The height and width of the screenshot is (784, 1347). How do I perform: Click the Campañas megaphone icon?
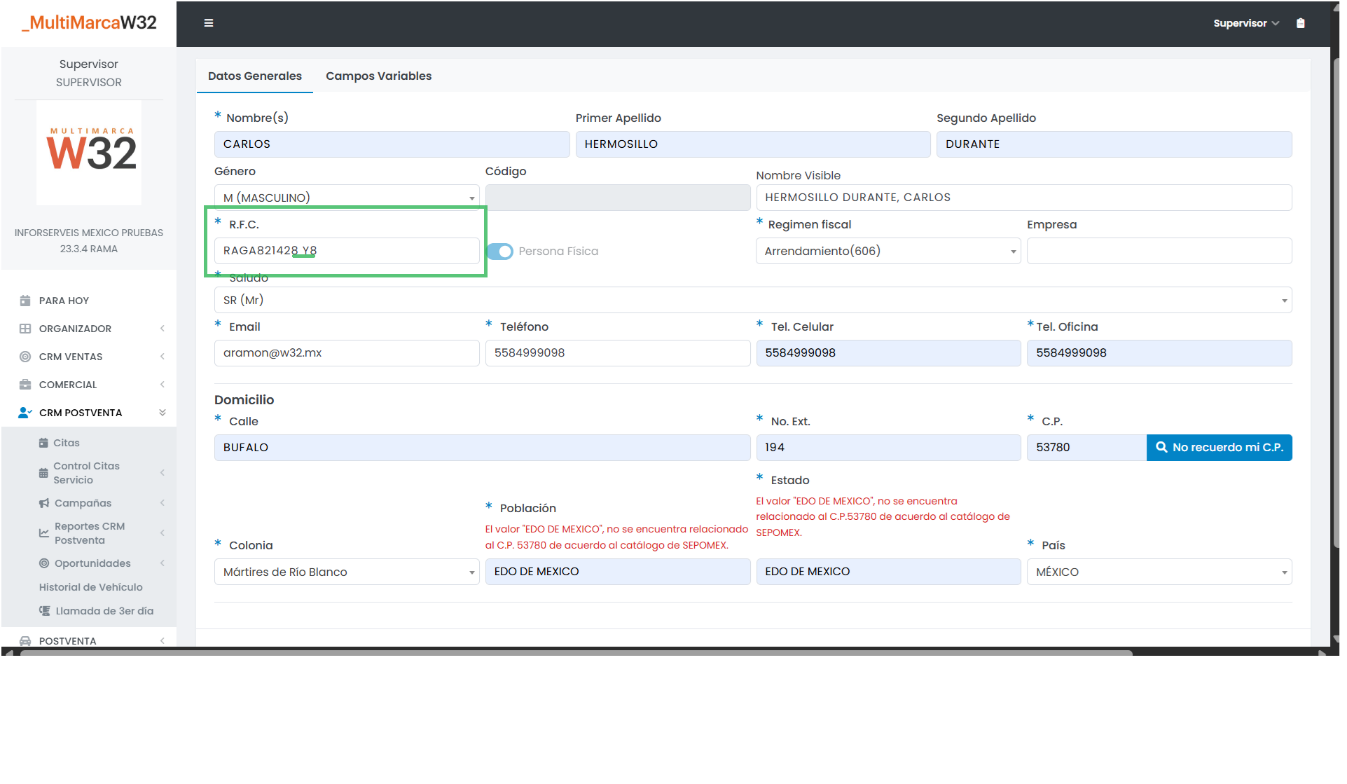point(44,503)
